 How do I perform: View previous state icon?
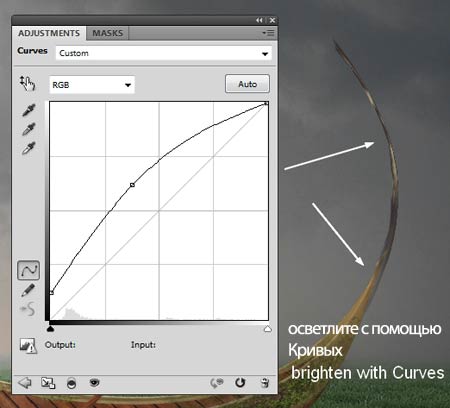click(217, 383)
